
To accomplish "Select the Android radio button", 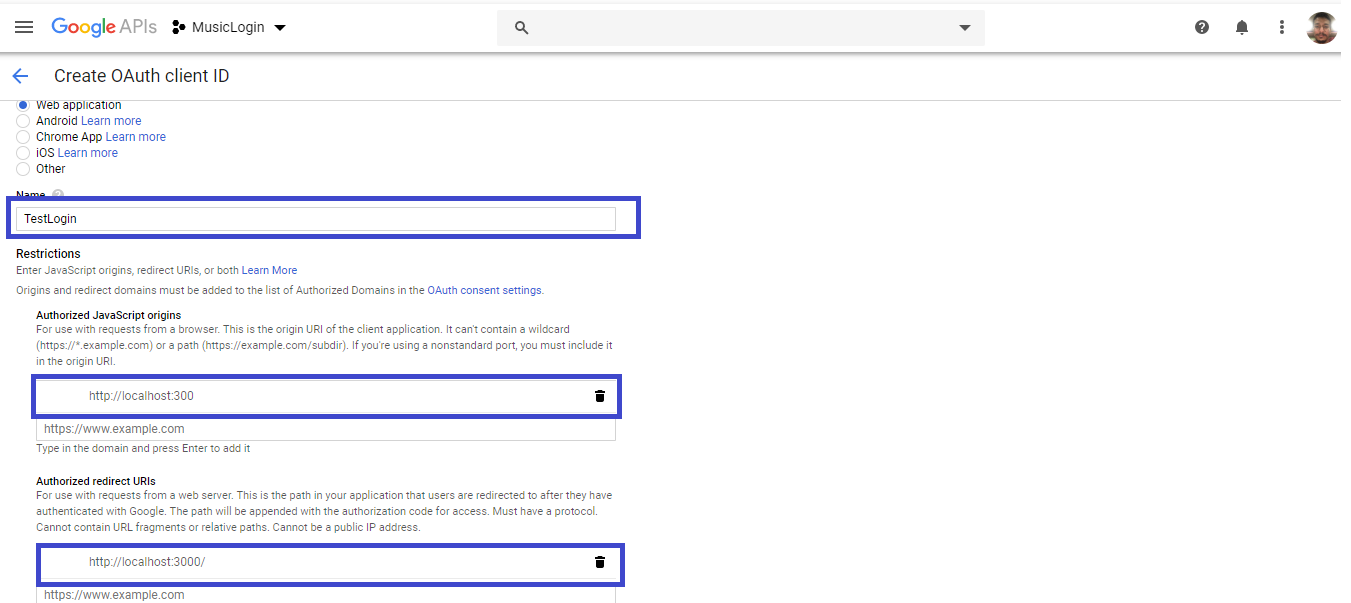I will click(x=23, y=121).
